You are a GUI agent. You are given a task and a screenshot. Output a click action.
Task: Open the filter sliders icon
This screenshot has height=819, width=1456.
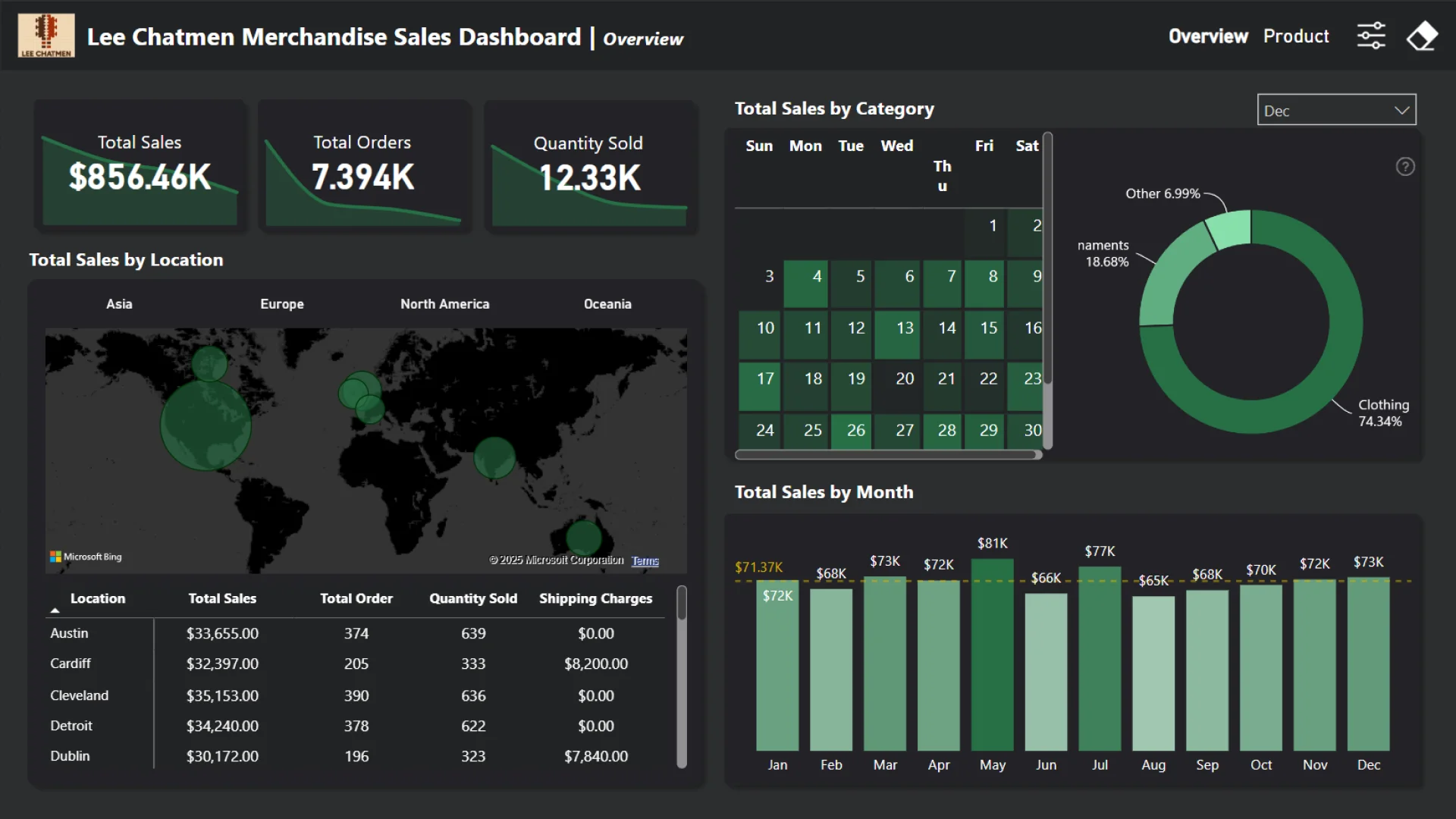[1371, 36]
